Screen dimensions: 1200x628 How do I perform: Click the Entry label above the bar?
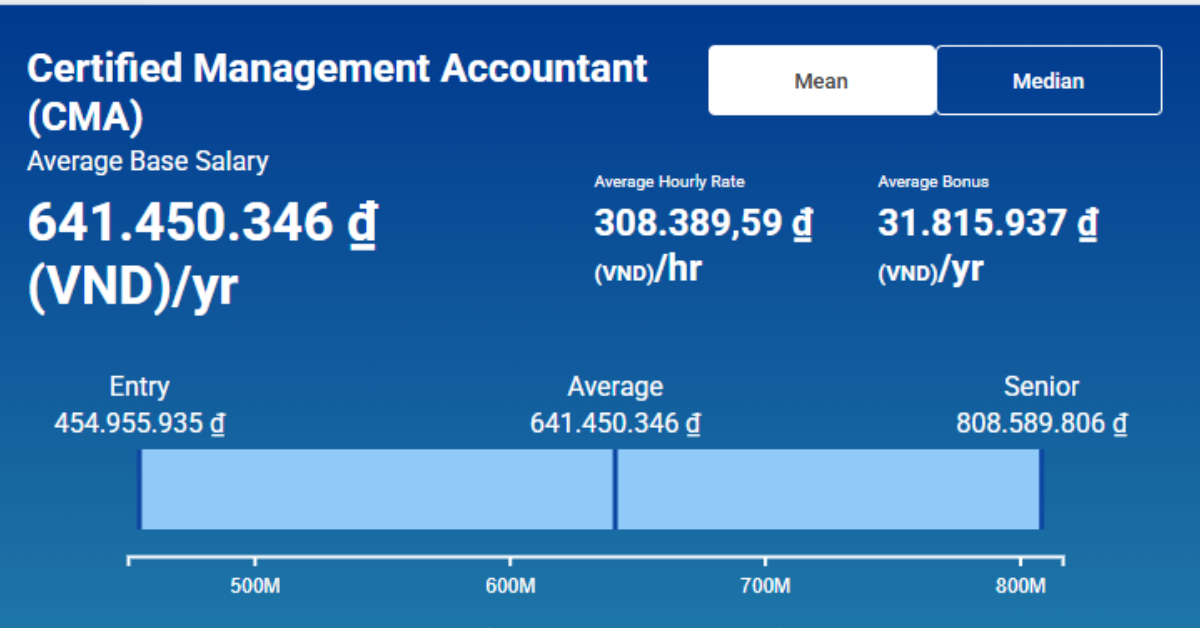tap(139, 387)
